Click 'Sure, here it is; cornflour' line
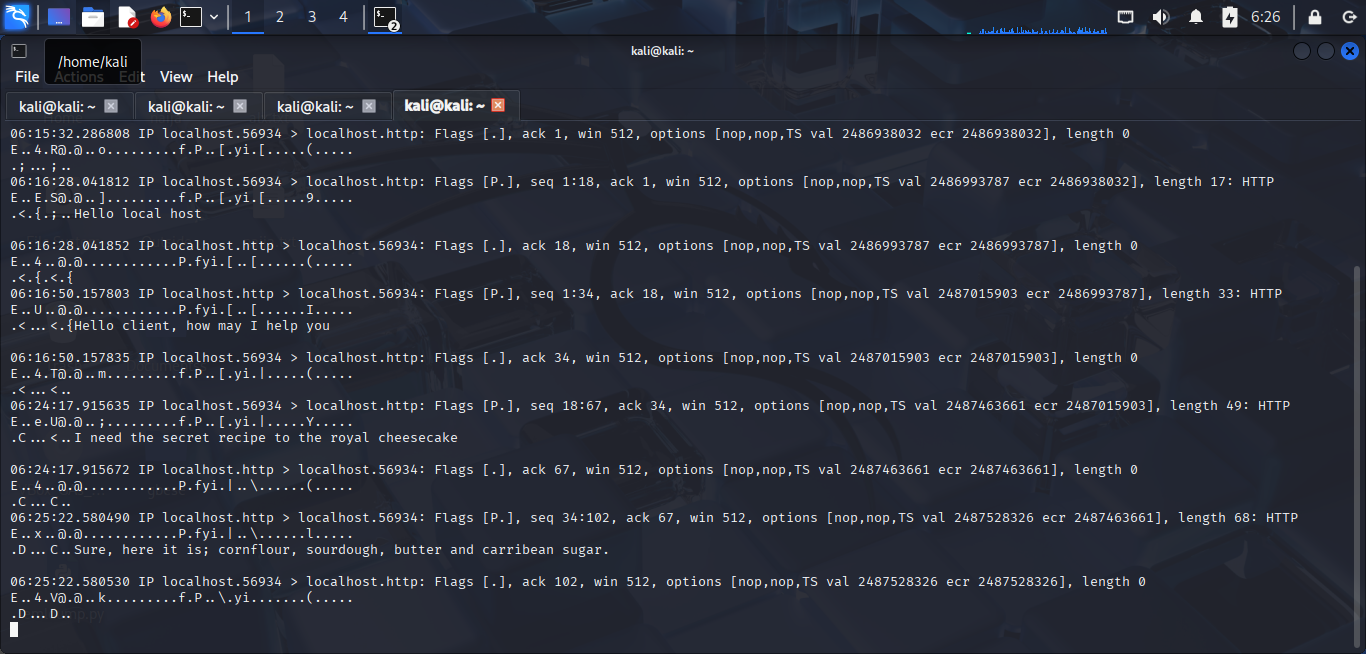The height and width of the screenshot is (654, 1366). pos(342,549)
